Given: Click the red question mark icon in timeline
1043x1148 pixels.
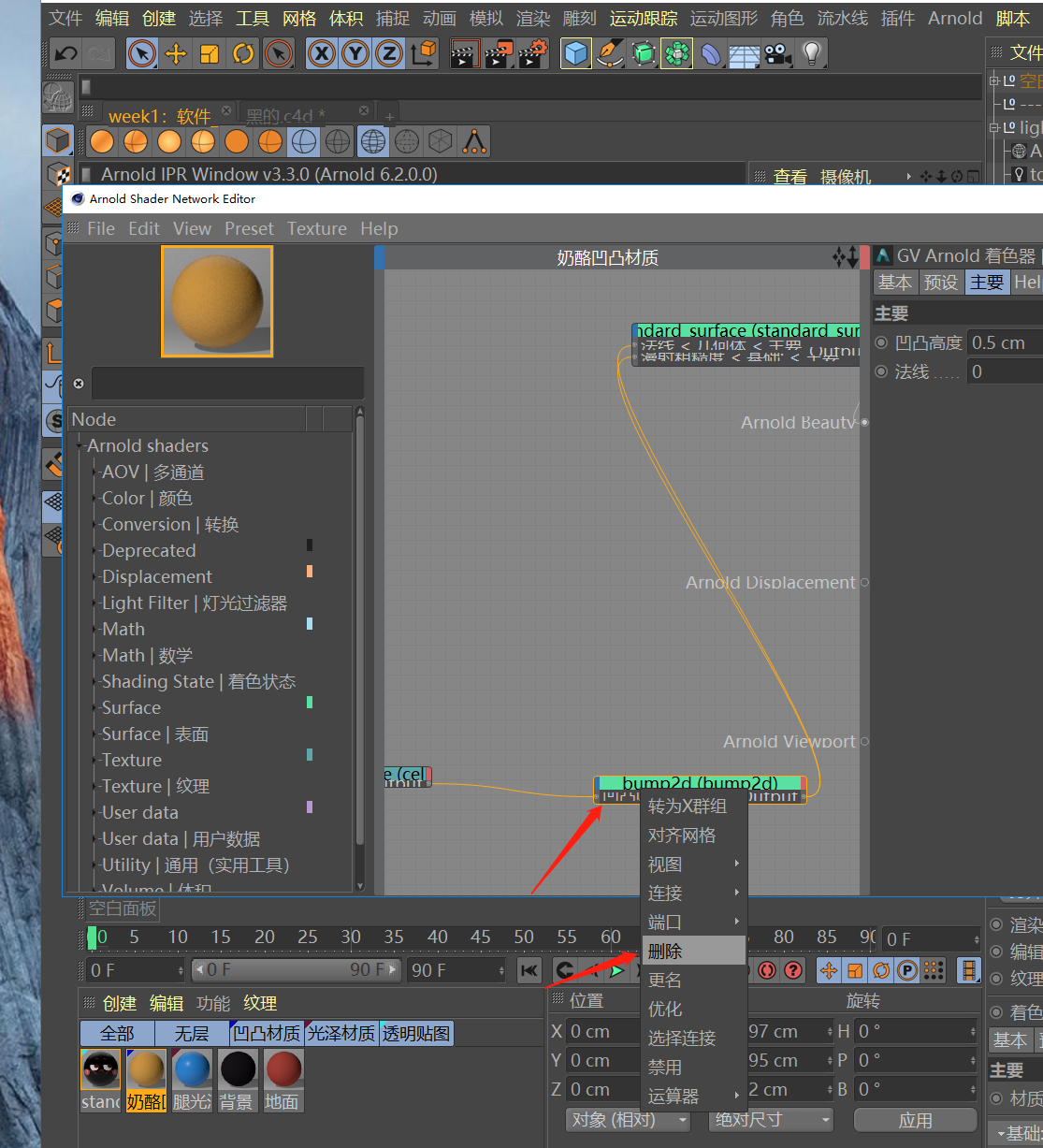Looking at the screenshot, I should point(793,970).
